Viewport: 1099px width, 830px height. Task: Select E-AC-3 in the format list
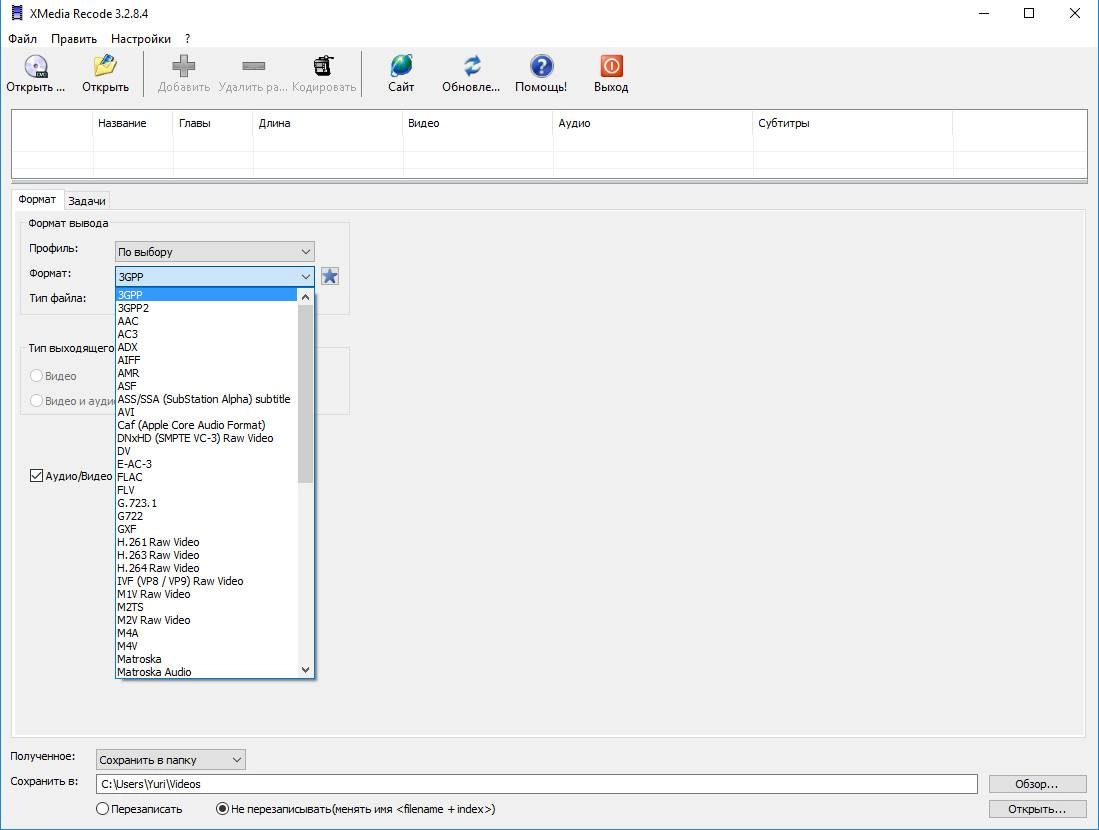click(207, 464)
